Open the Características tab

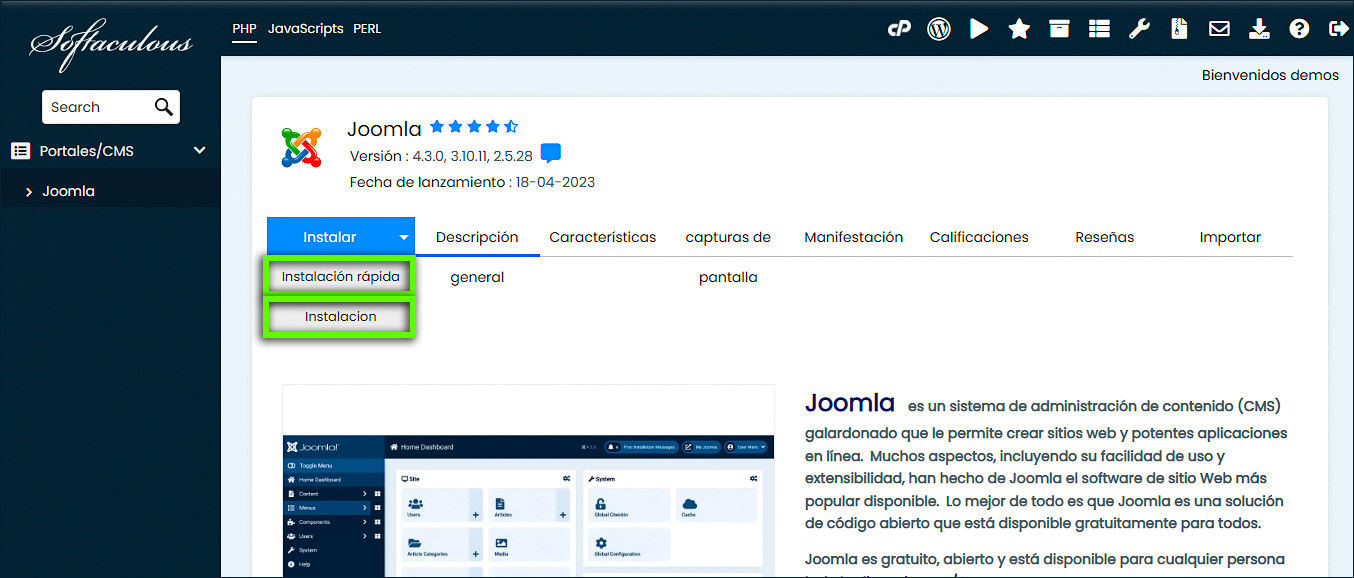coord(602,237)
